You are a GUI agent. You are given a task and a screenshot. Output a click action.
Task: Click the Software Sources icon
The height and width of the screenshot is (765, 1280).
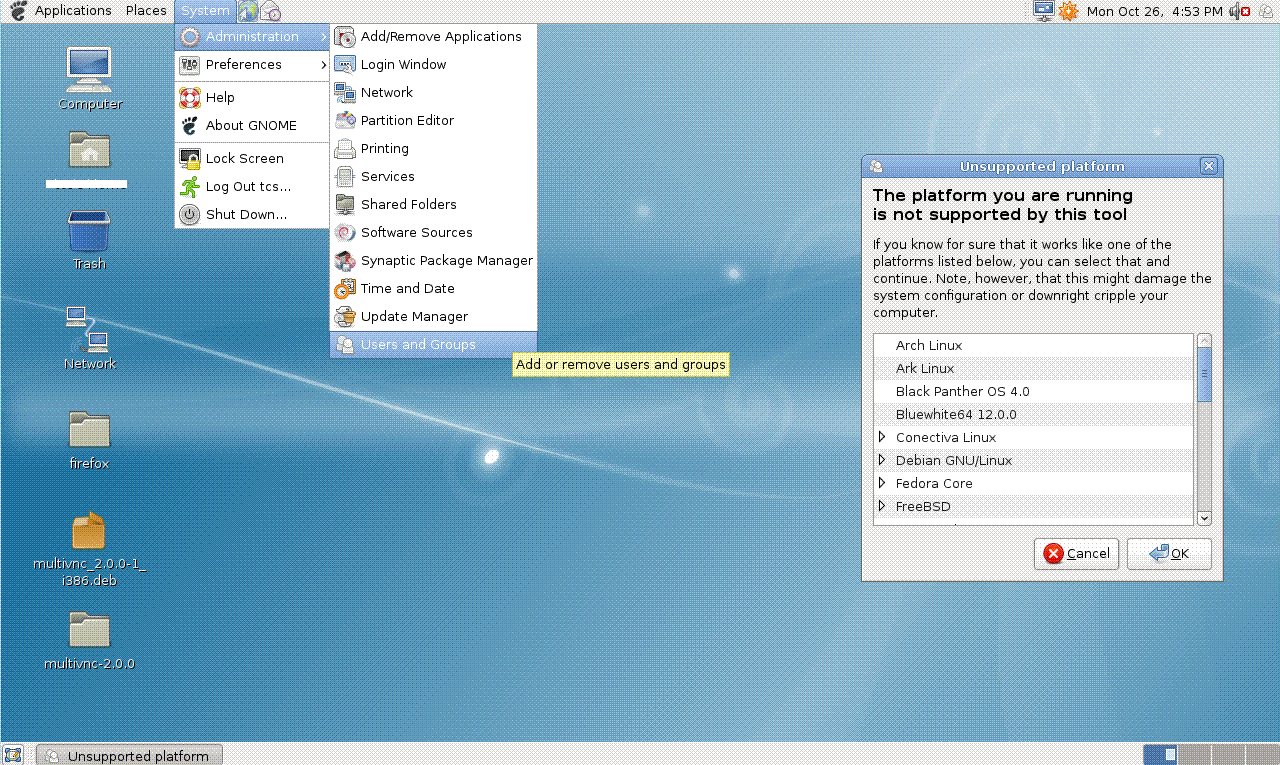[345, 233]
